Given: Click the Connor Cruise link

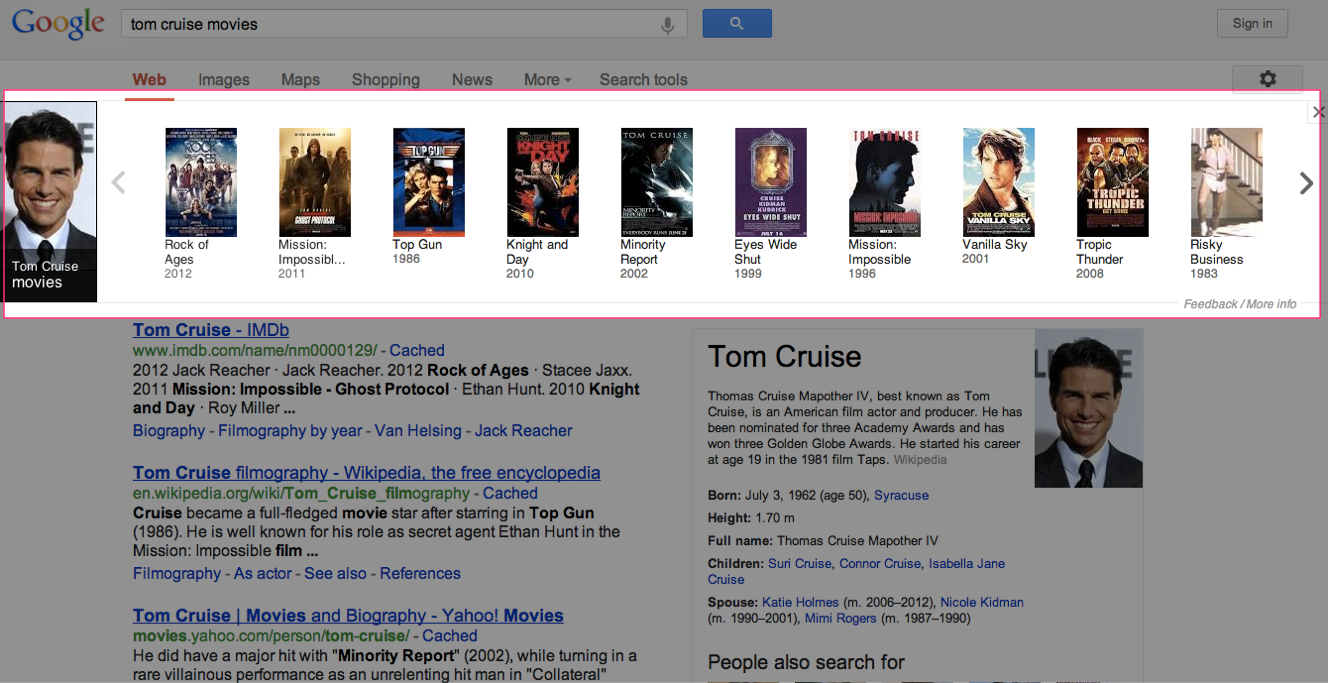Looking at the screenshot, I should click(880, 564).
